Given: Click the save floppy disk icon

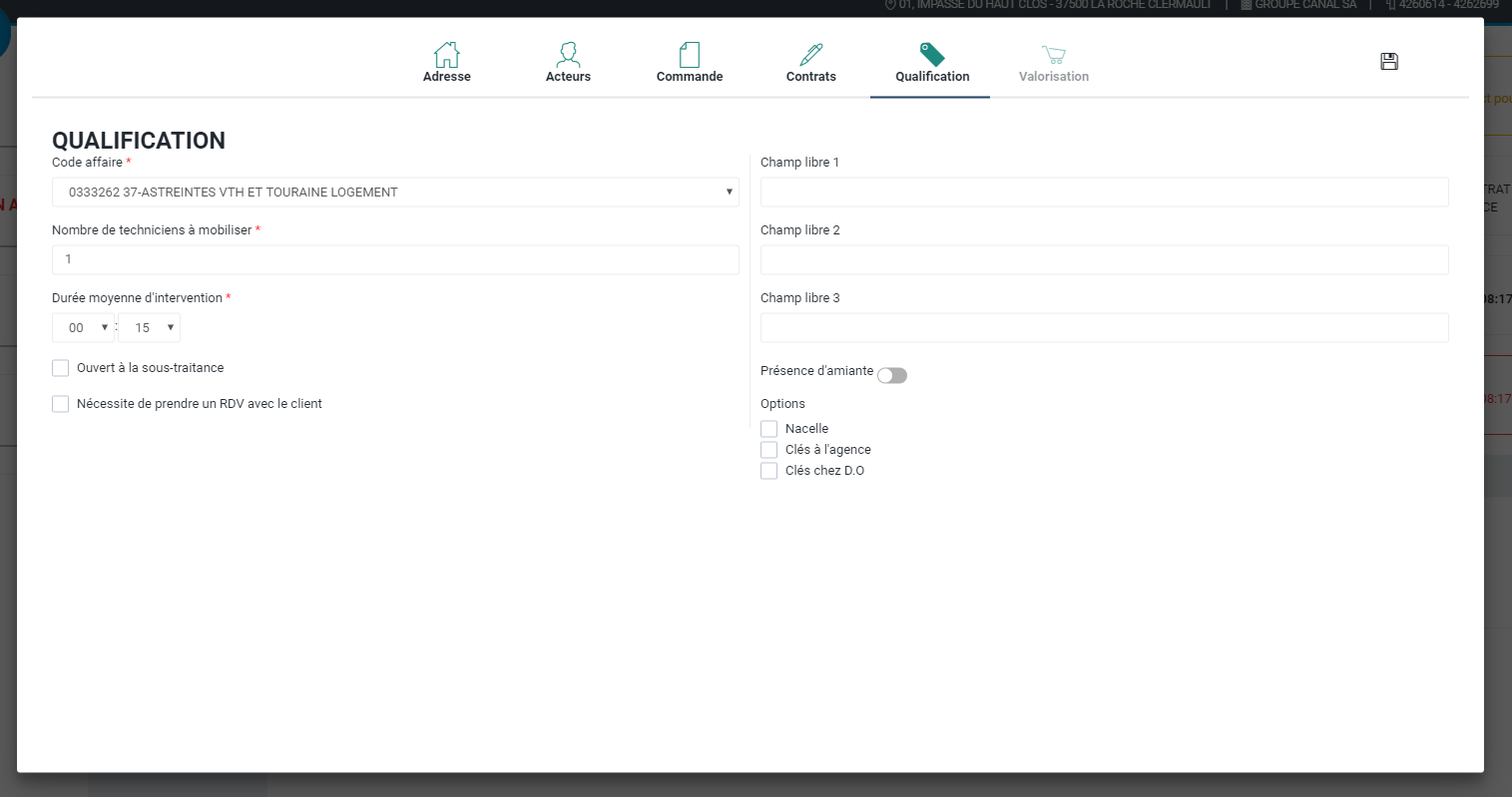Looking at the screenshot, I should pyautogui.click(x=1388, y=62).
